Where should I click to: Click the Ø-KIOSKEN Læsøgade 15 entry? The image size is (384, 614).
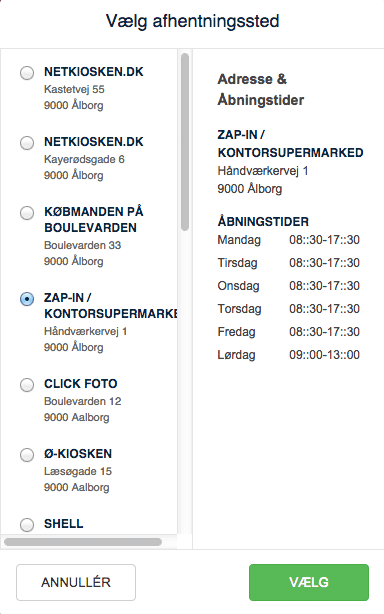[78, 470]
